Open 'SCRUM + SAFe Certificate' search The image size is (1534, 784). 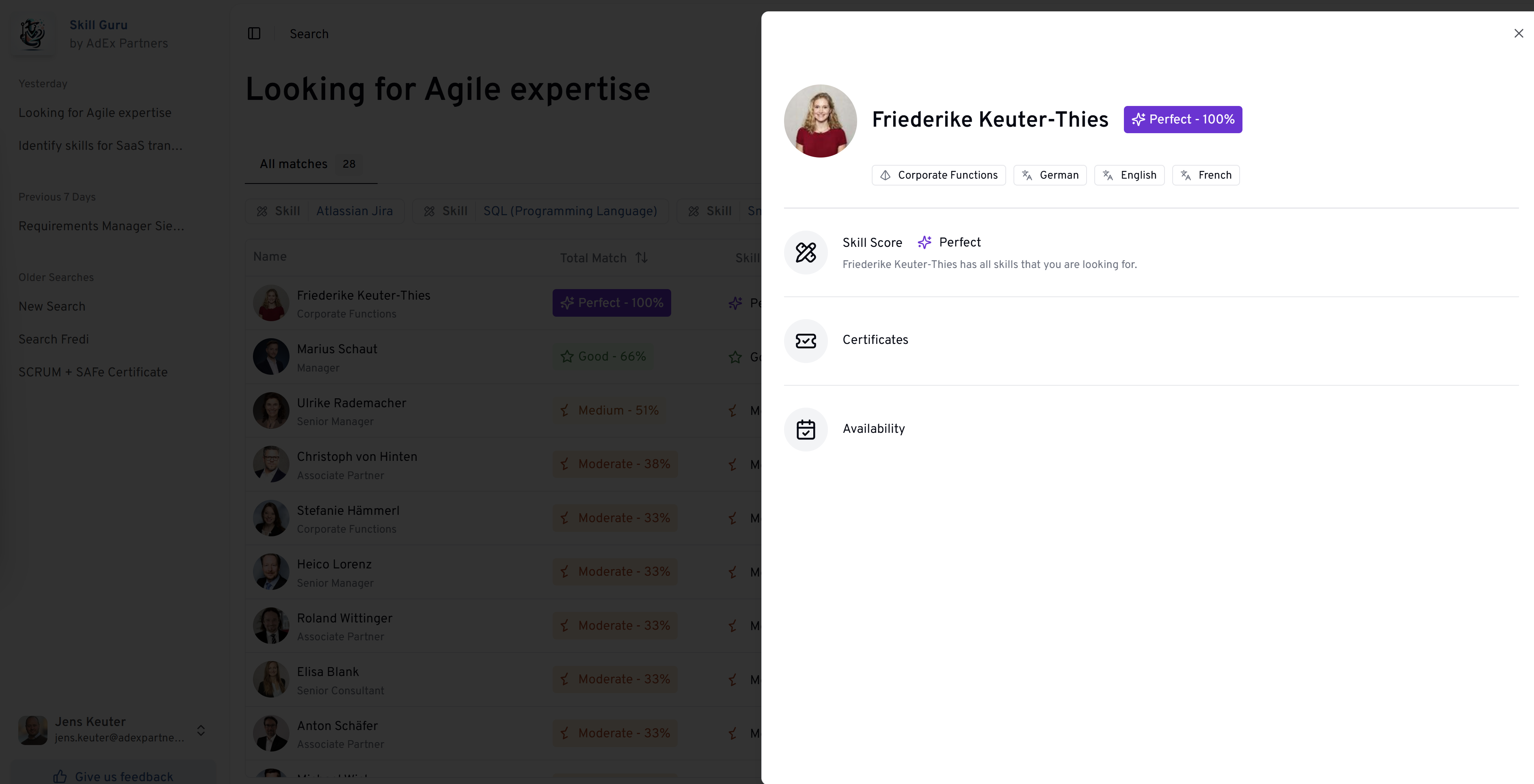point(93,372)
